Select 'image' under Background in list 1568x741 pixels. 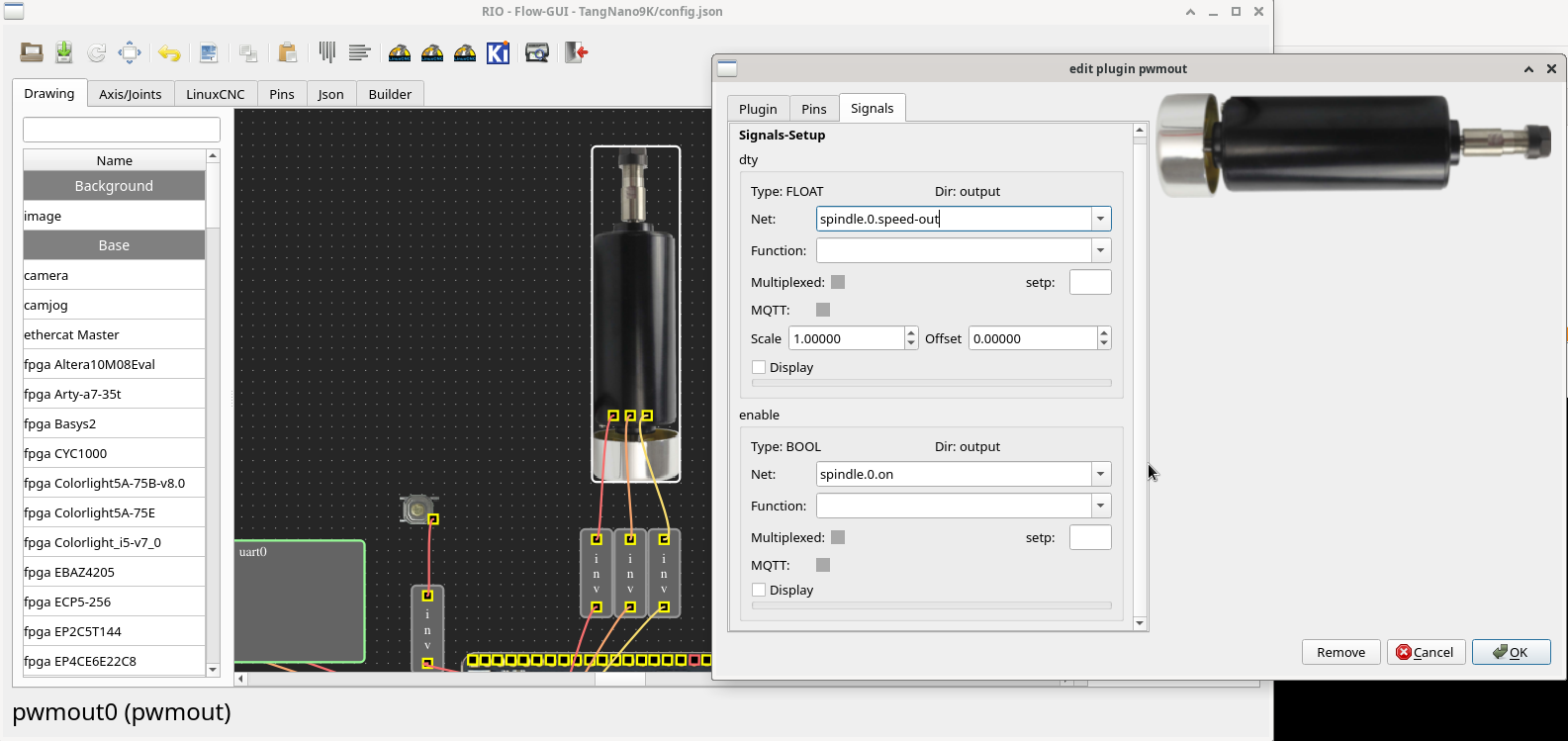click(x=114, y=216)
